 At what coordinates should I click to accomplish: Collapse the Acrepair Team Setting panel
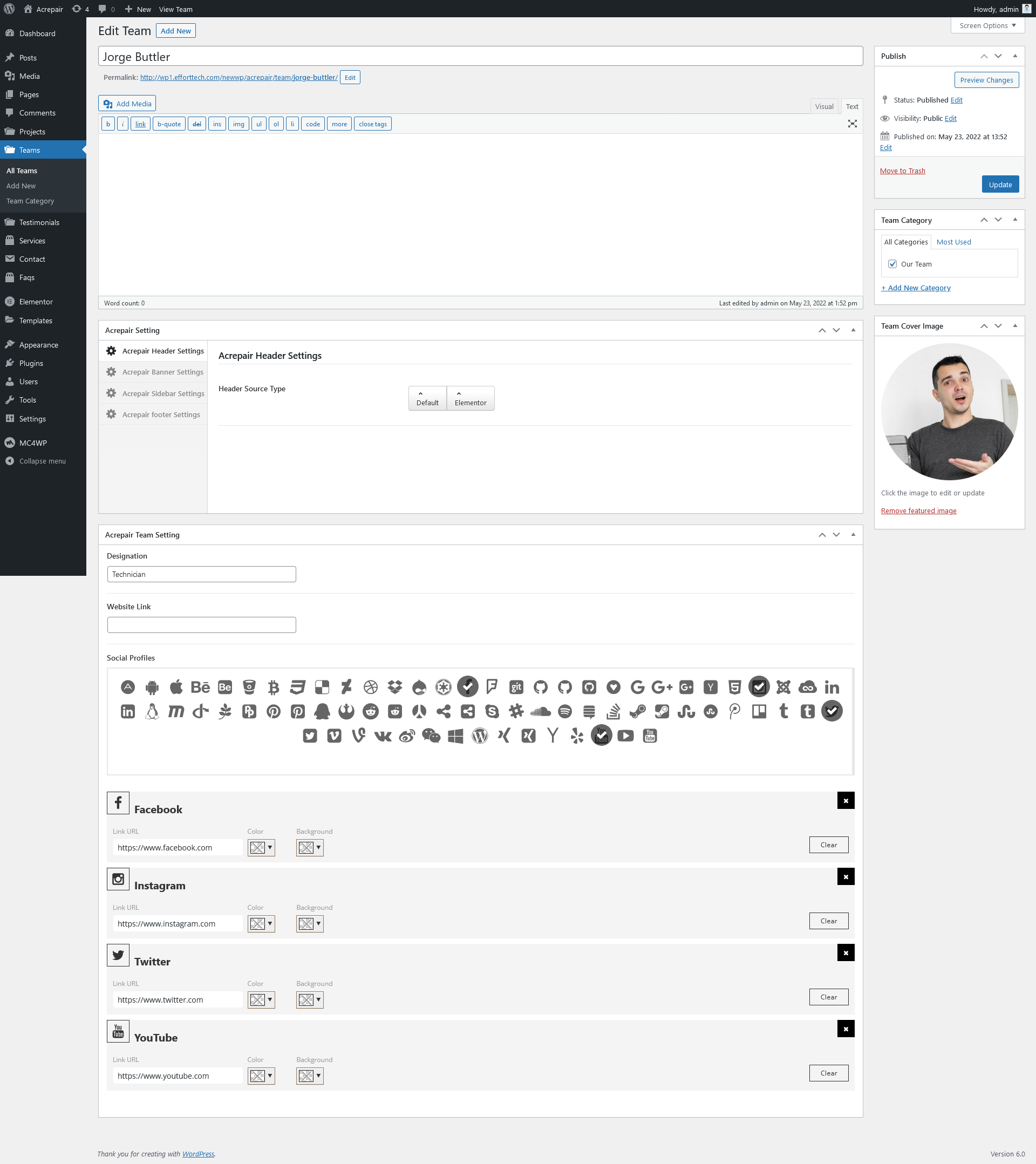click(x=853, y=535)
